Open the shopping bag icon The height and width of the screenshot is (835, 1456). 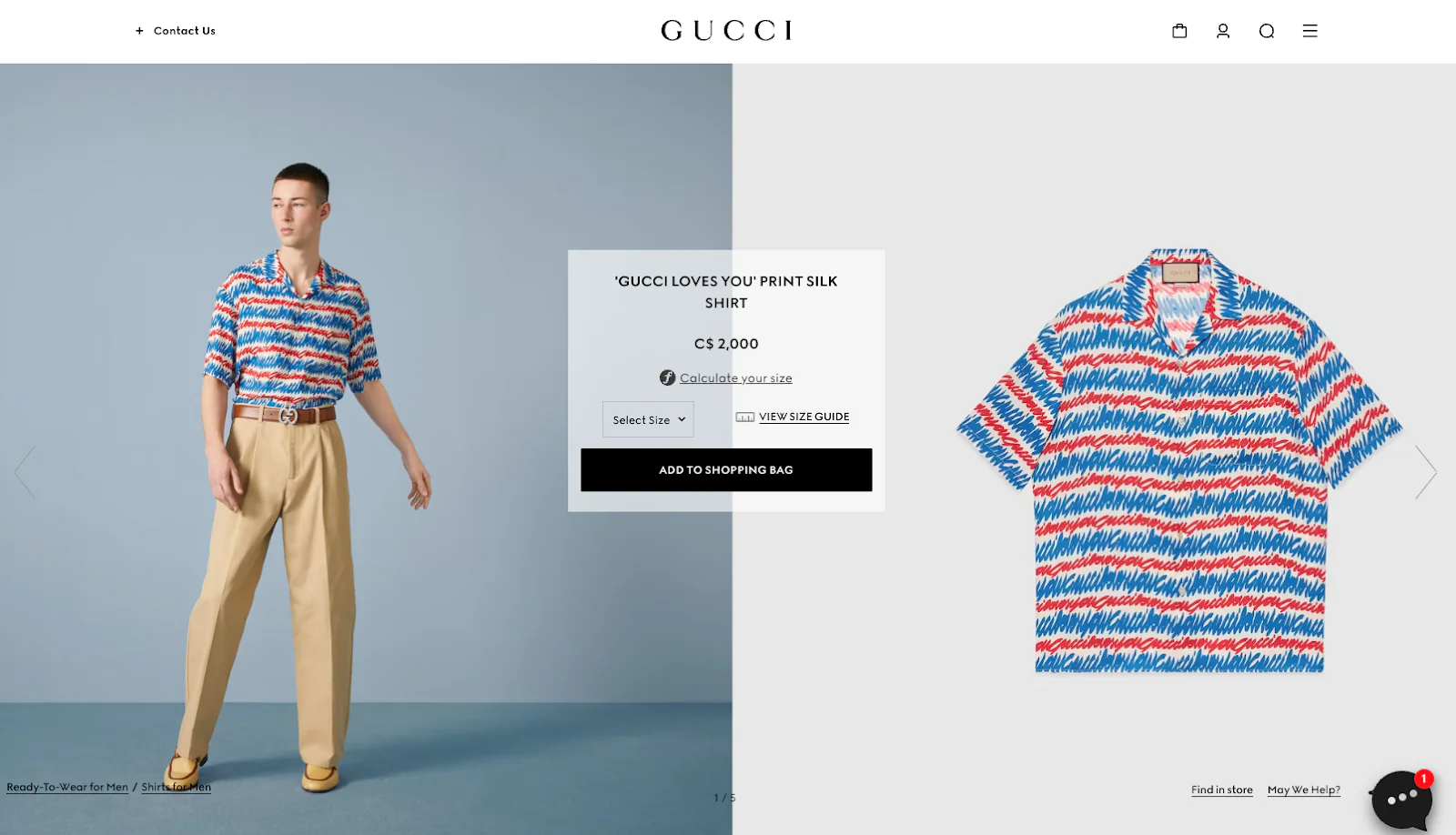[1179, 31]
